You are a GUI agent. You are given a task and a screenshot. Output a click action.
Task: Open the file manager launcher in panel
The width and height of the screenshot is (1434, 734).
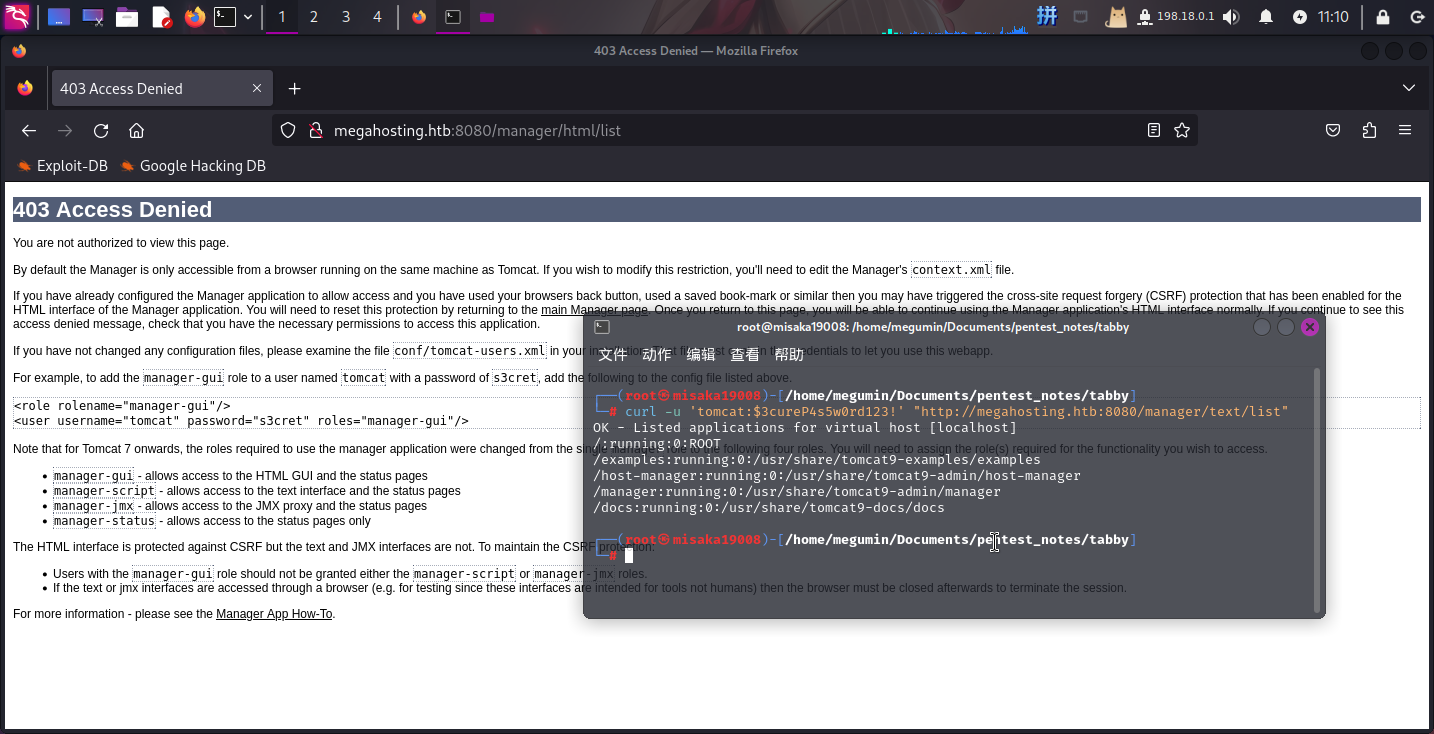(x=127, y=17)
